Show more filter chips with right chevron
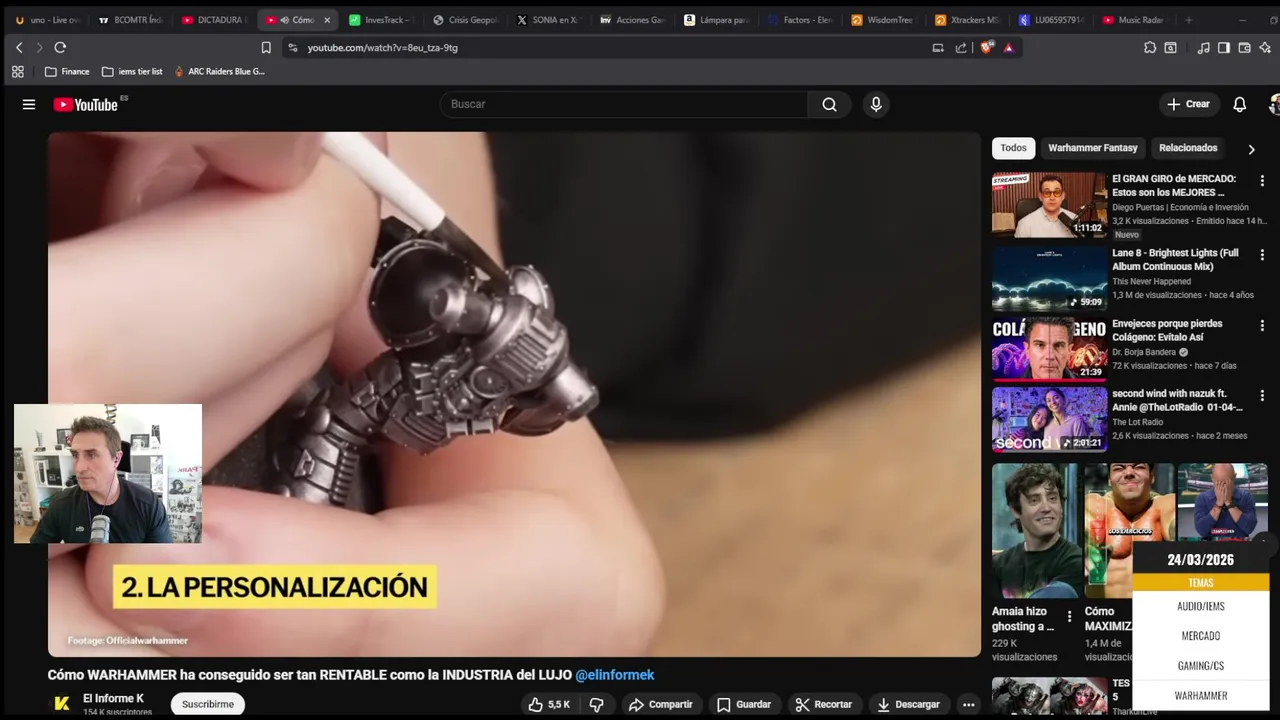This screenshot has height=720, width=1280. click(1251, 149)
